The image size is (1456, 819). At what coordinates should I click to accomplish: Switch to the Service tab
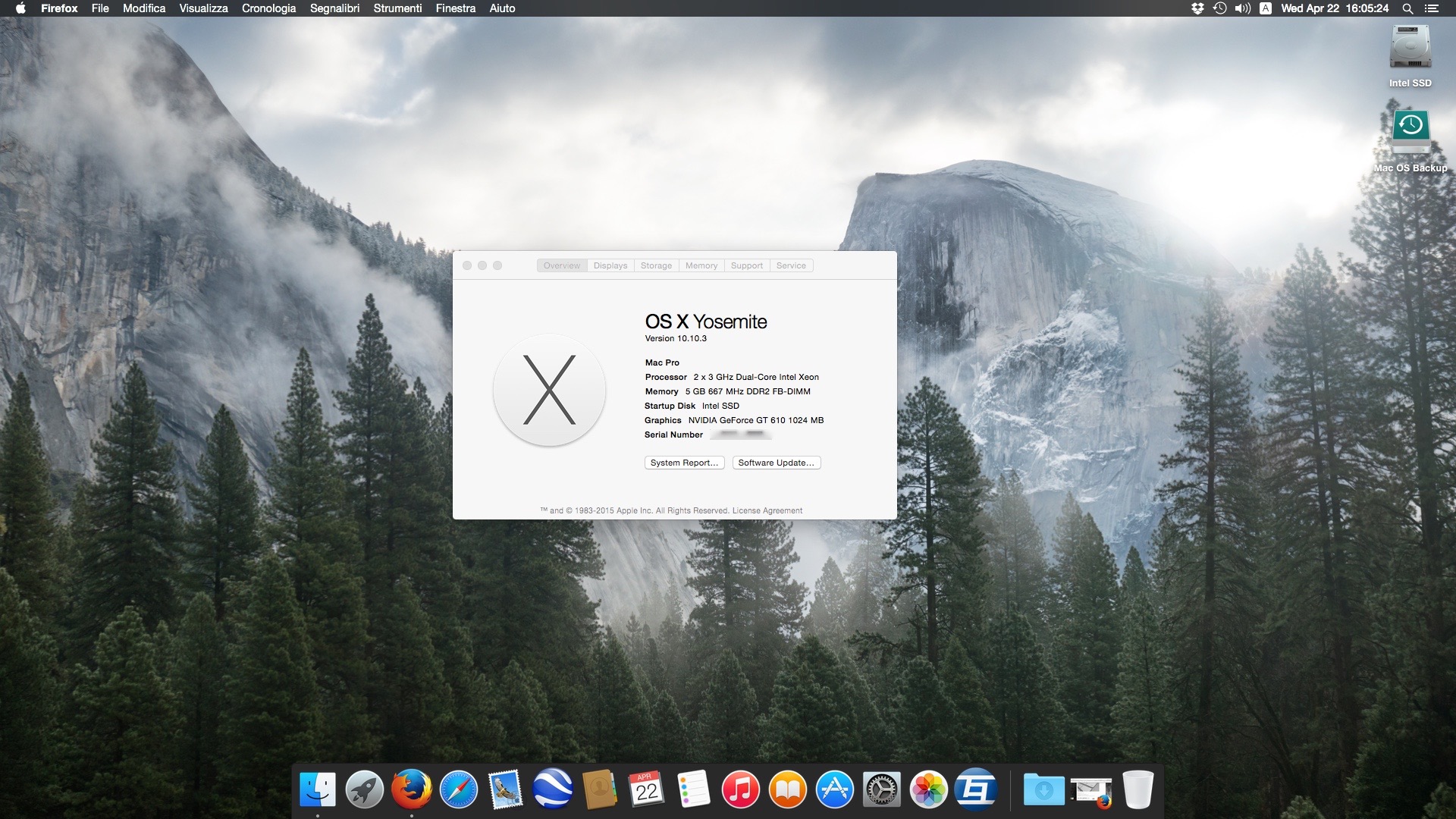click(x=791, y=265)
